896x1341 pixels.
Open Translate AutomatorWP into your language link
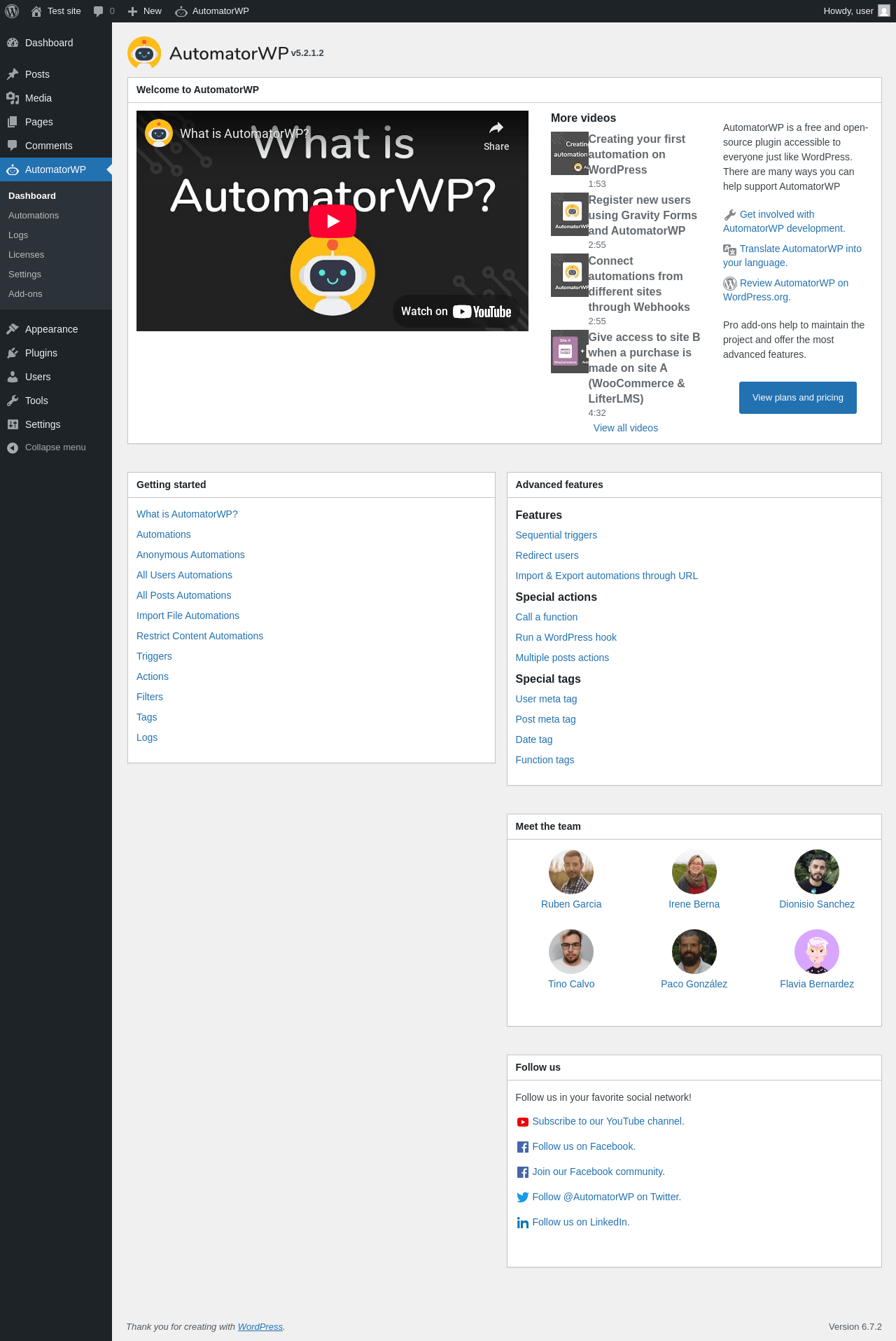(792, 256)
